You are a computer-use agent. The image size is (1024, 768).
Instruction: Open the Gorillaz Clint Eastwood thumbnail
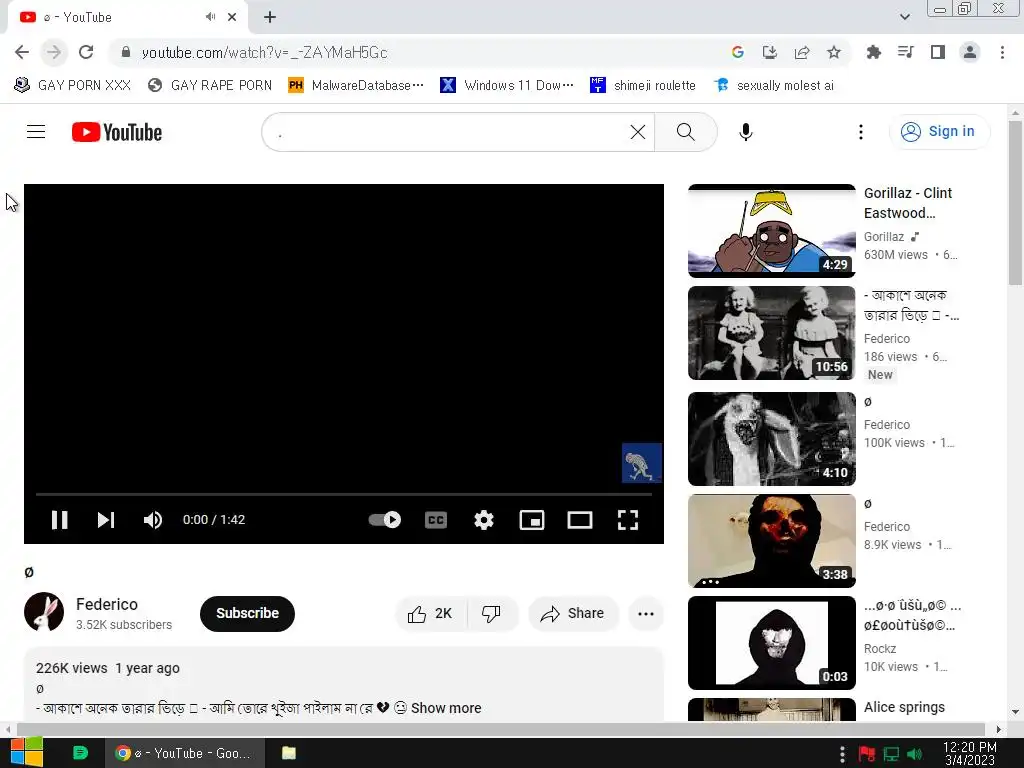click(x=772, y=231)
